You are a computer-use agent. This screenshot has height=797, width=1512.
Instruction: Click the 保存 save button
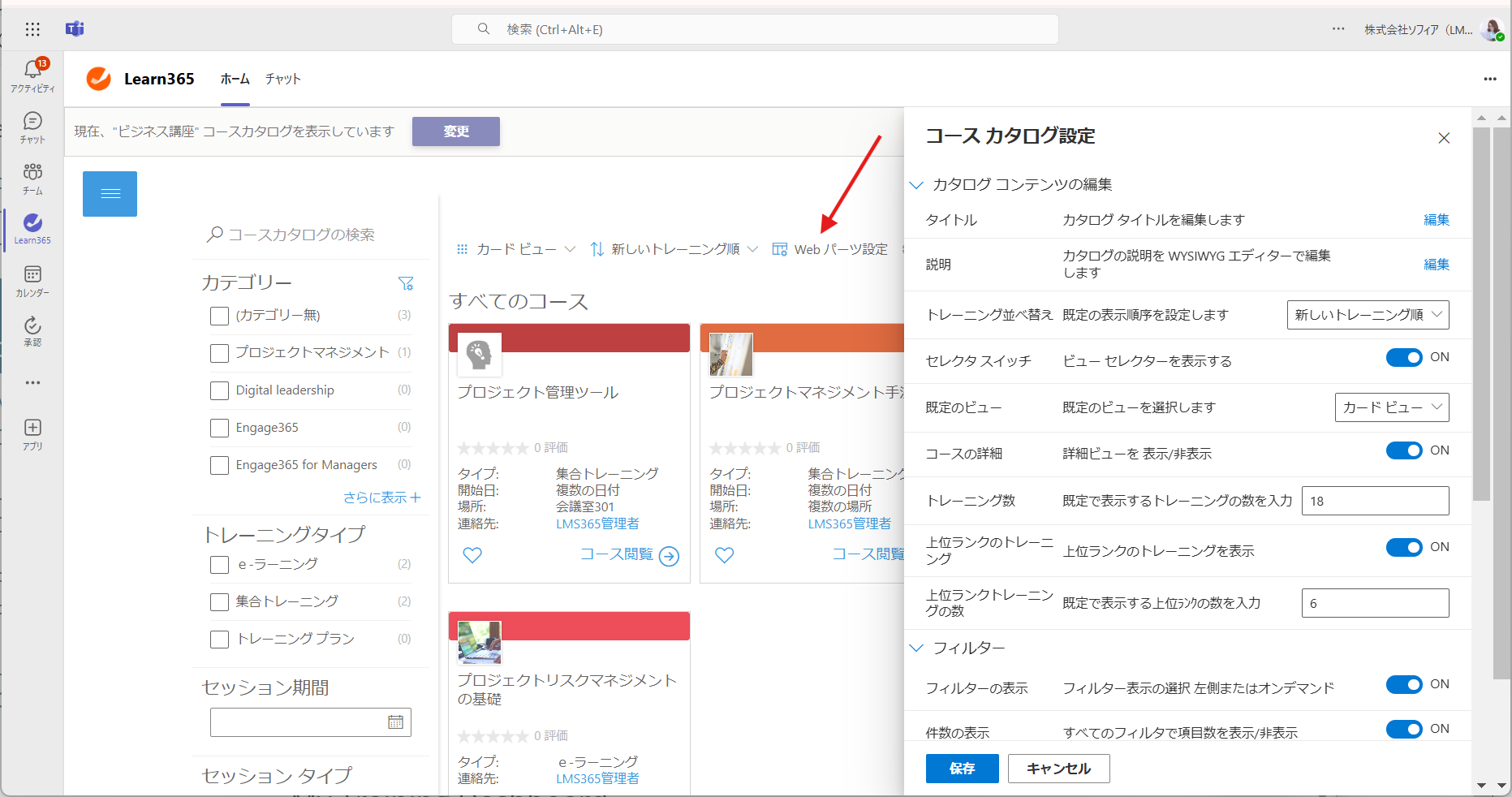963,769
